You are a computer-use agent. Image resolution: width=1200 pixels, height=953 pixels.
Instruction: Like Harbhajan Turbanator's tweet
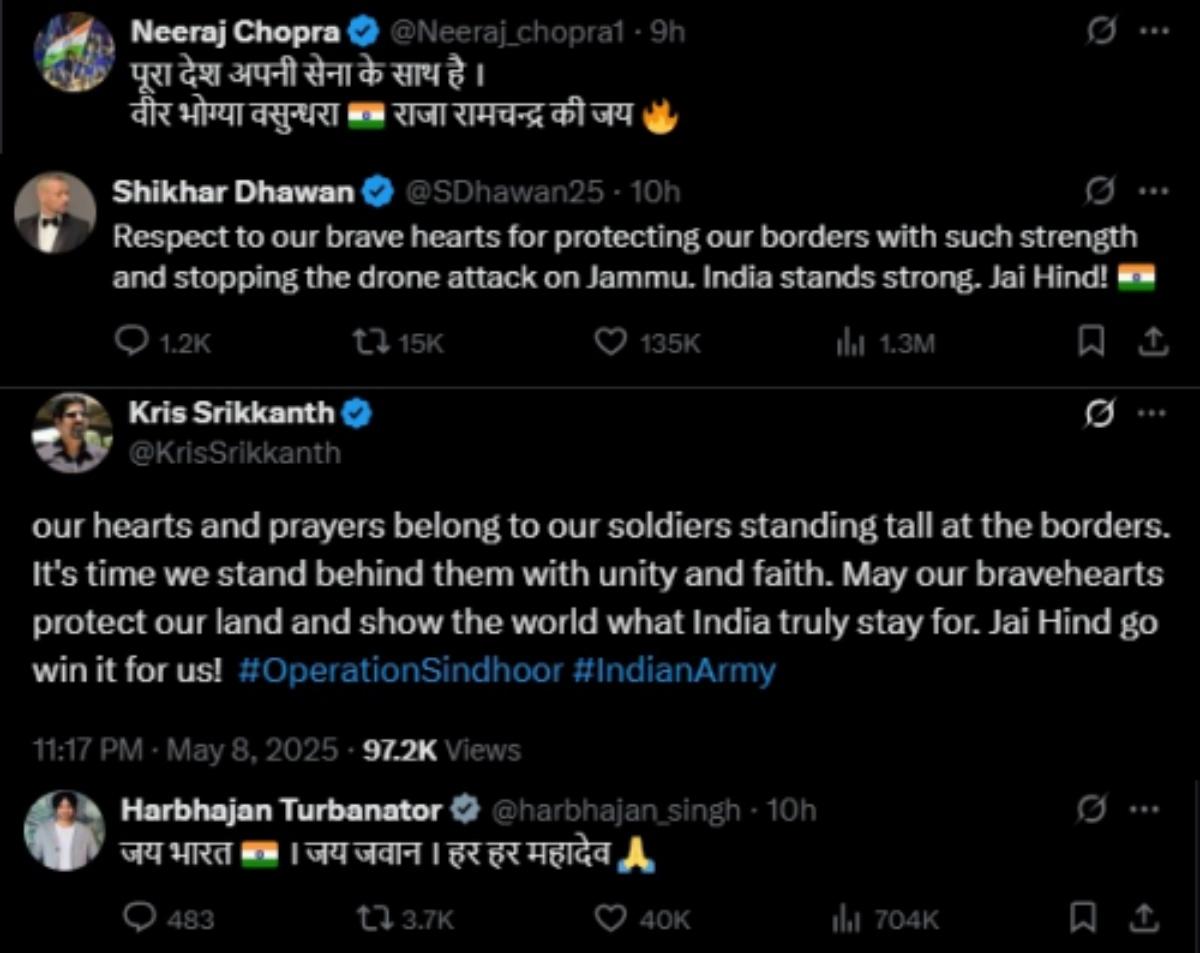(610, 918)
